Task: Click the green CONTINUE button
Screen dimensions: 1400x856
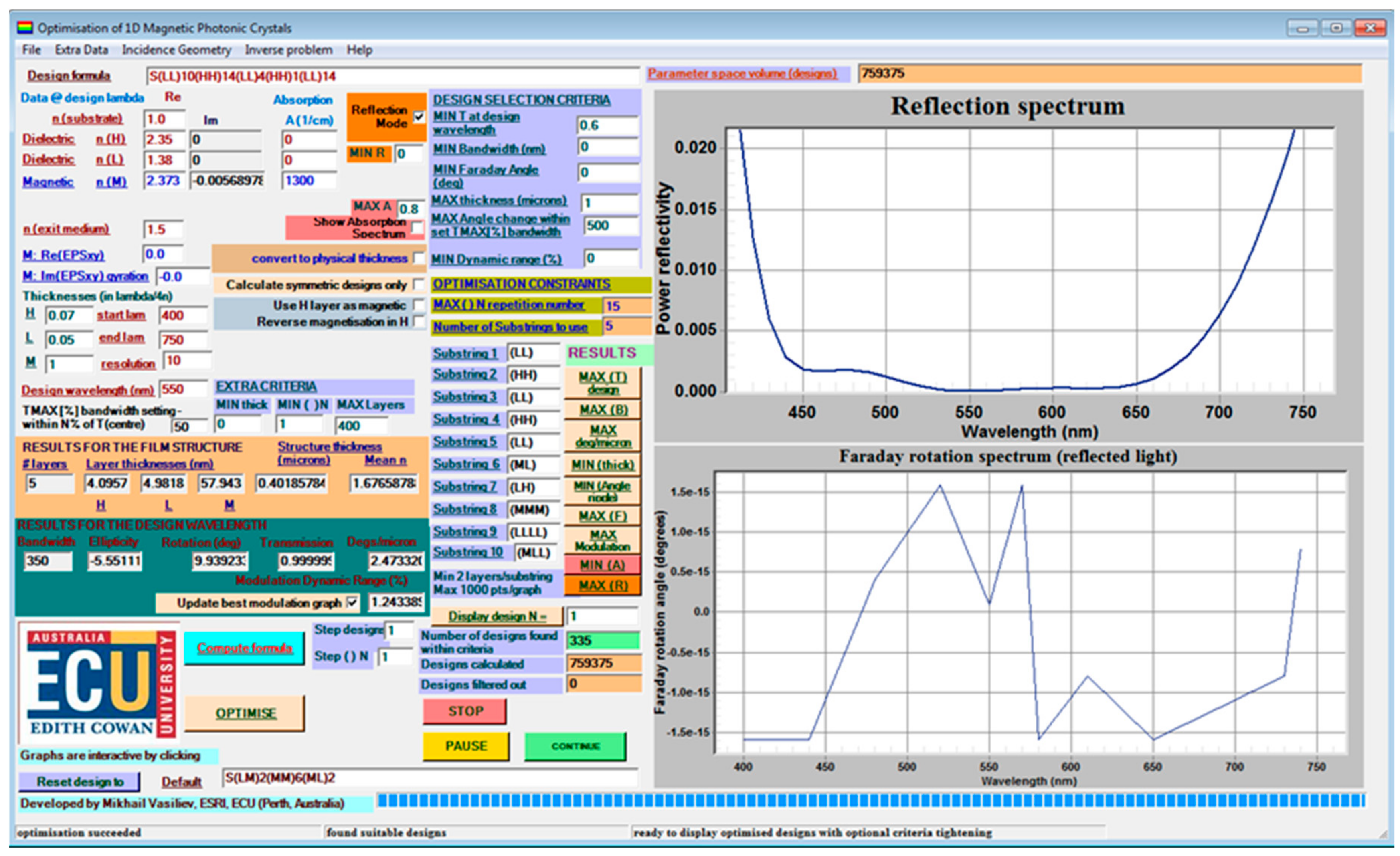Action: point(575,746)
